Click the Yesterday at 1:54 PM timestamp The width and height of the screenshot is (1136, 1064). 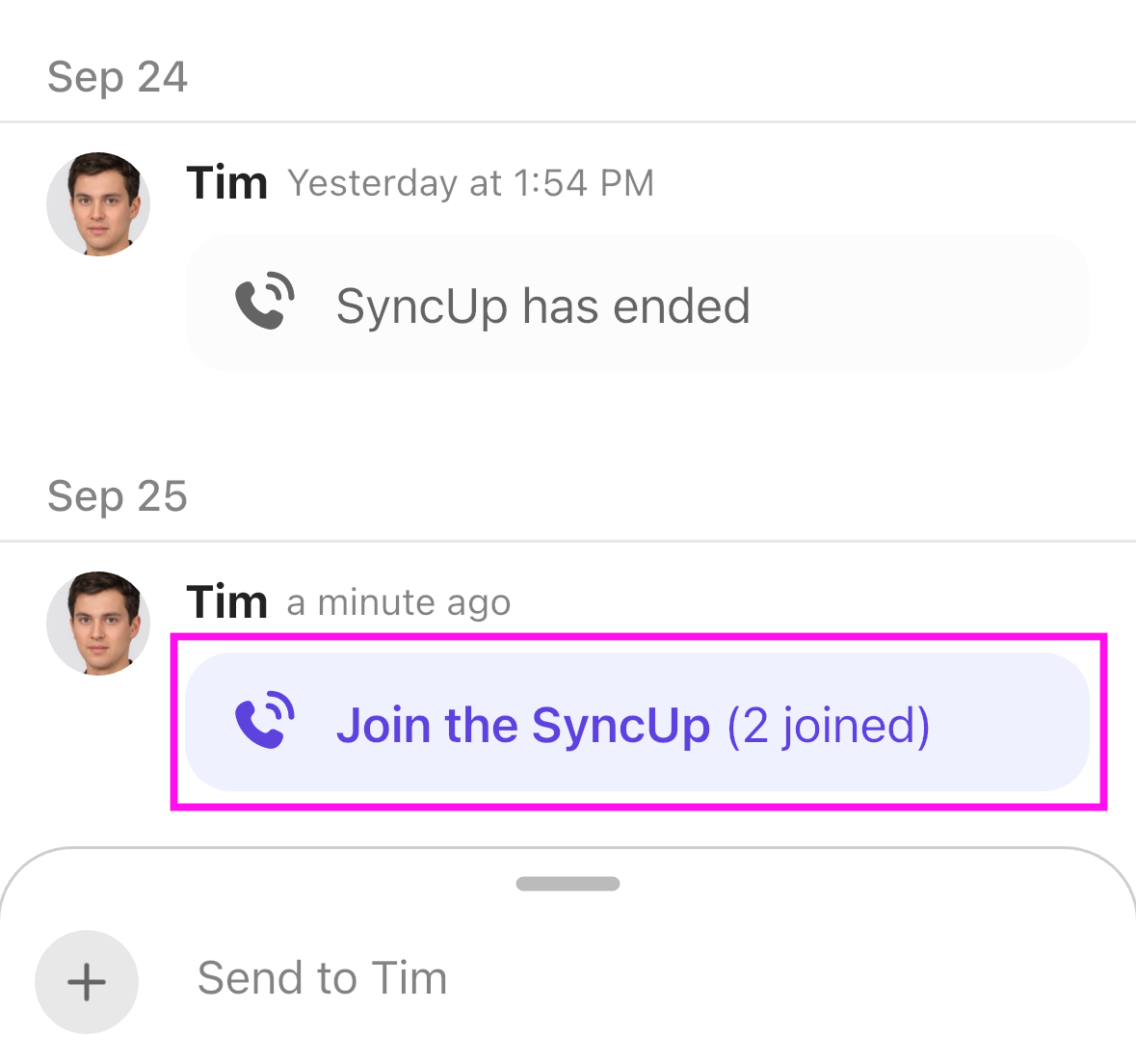tap(470, 183)
